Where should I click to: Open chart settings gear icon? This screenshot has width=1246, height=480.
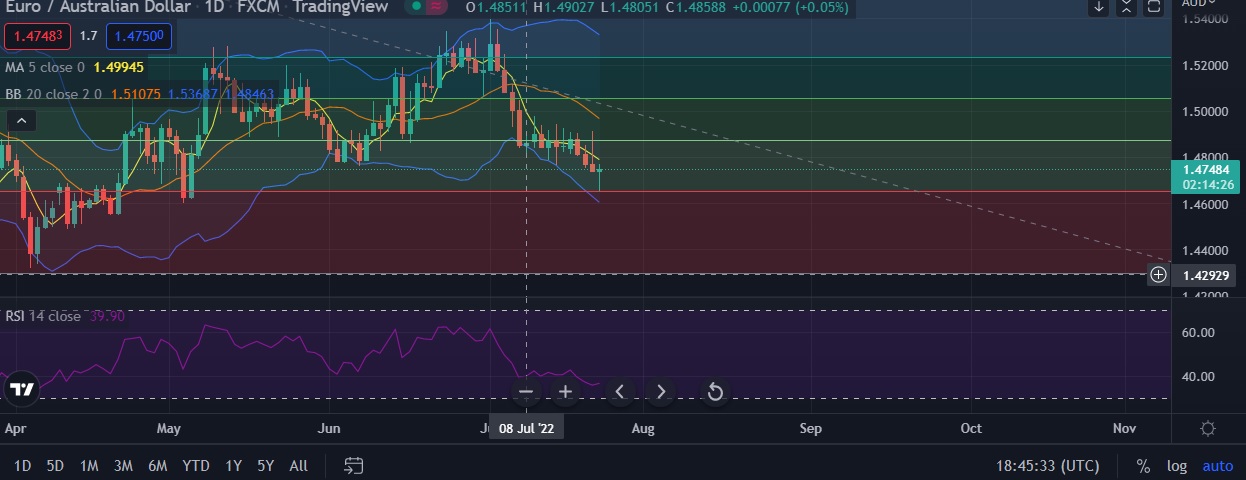pyautogui.click(x=1208, y=428)
